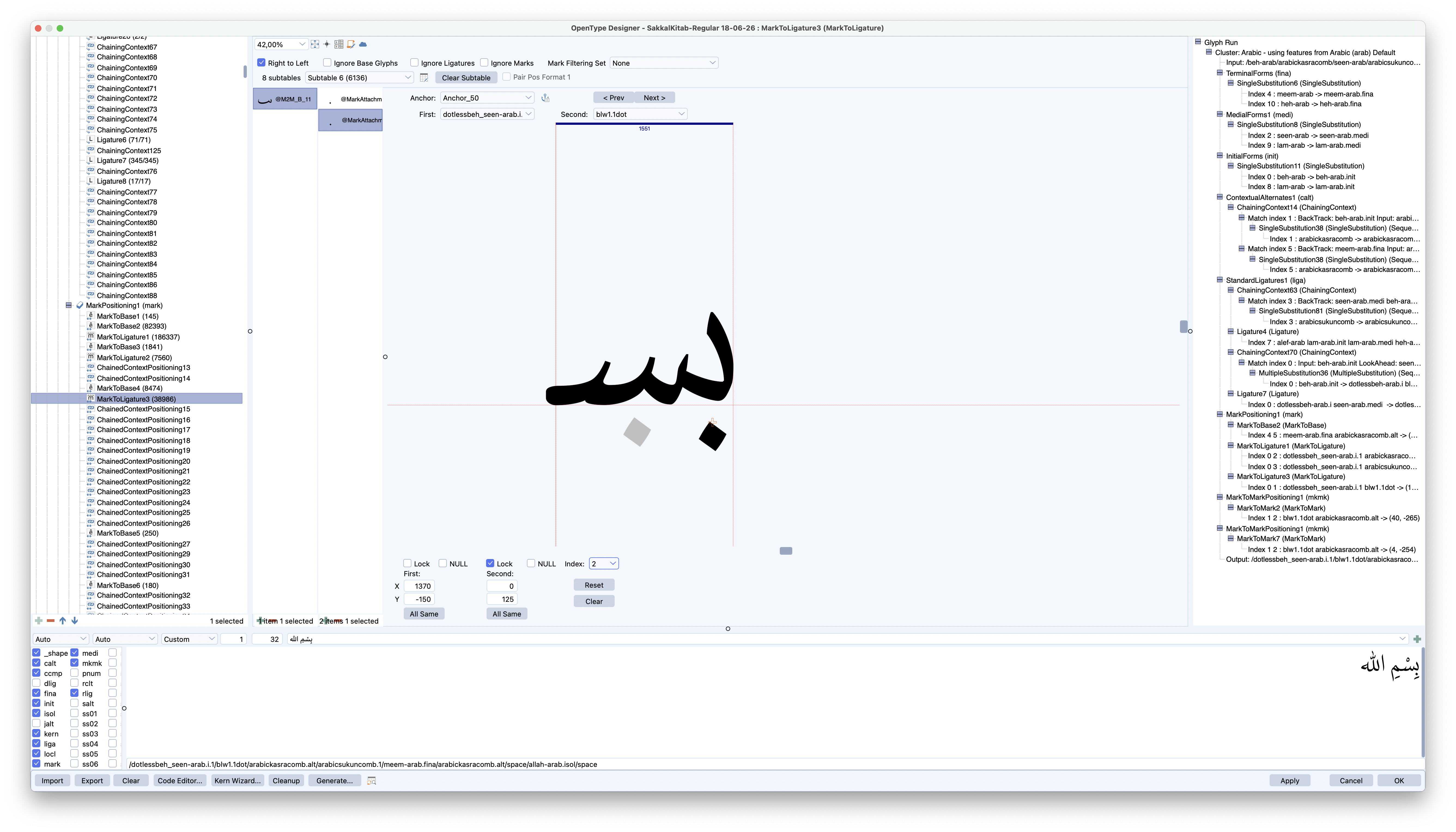Click the Ligature7 (345/345) lookup icon

coord(90,160)
